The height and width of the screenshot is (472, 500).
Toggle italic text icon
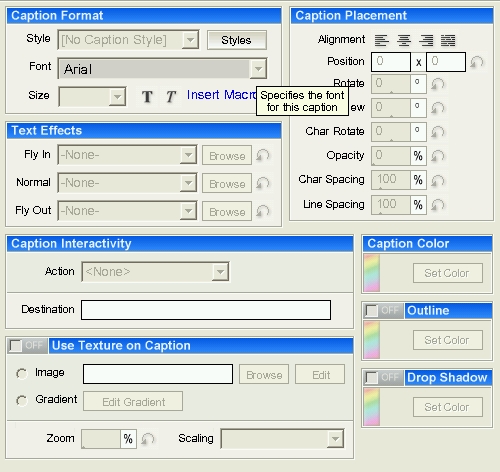point(171,97)
